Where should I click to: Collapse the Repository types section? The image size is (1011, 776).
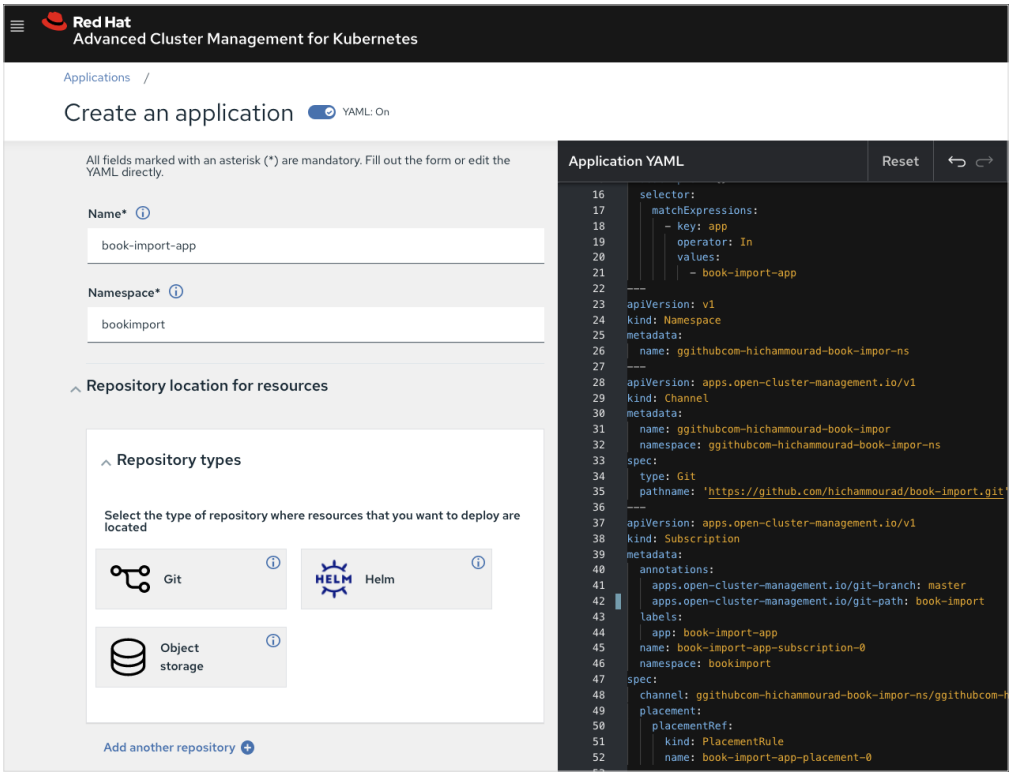105,462
